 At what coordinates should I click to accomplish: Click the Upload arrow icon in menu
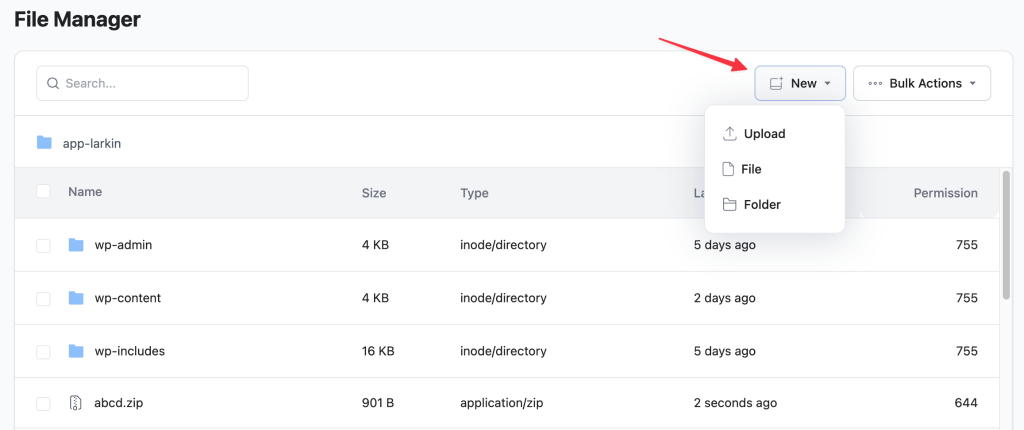(x=729, y=133)
